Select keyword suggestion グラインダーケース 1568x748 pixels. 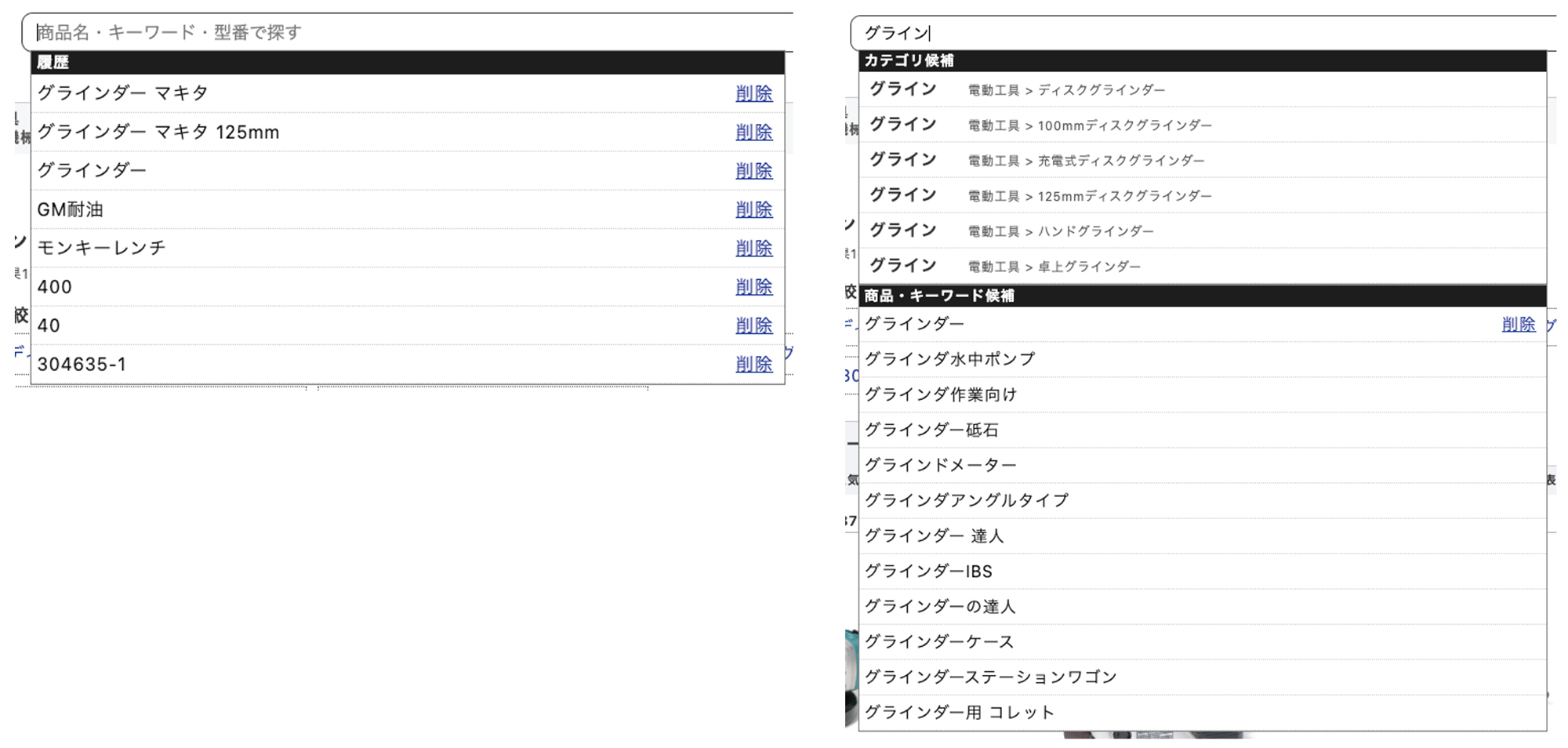coord(939,641)
